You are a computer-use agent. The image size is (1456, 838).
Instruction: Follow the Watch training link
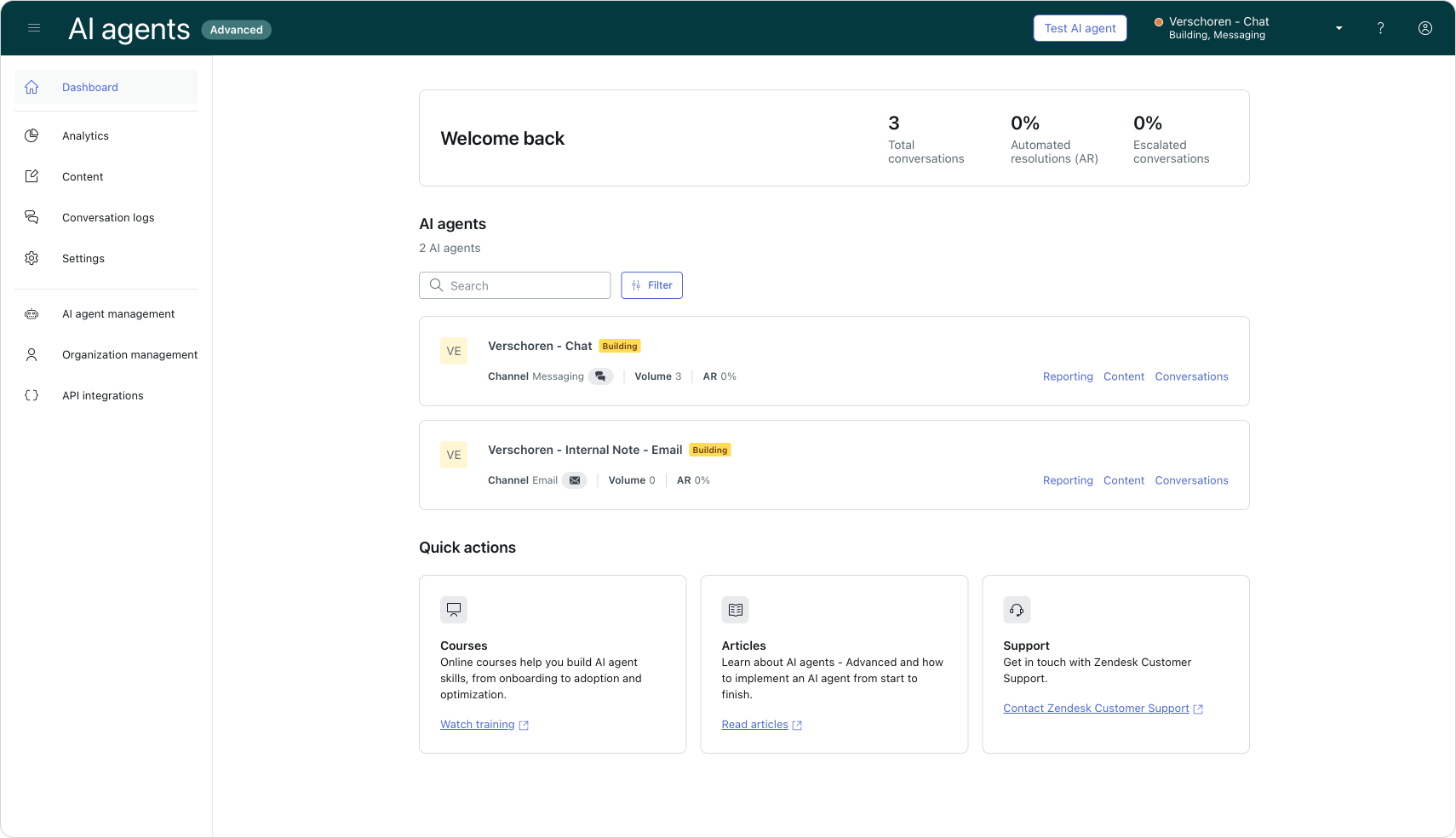click(x=478, y=725)
